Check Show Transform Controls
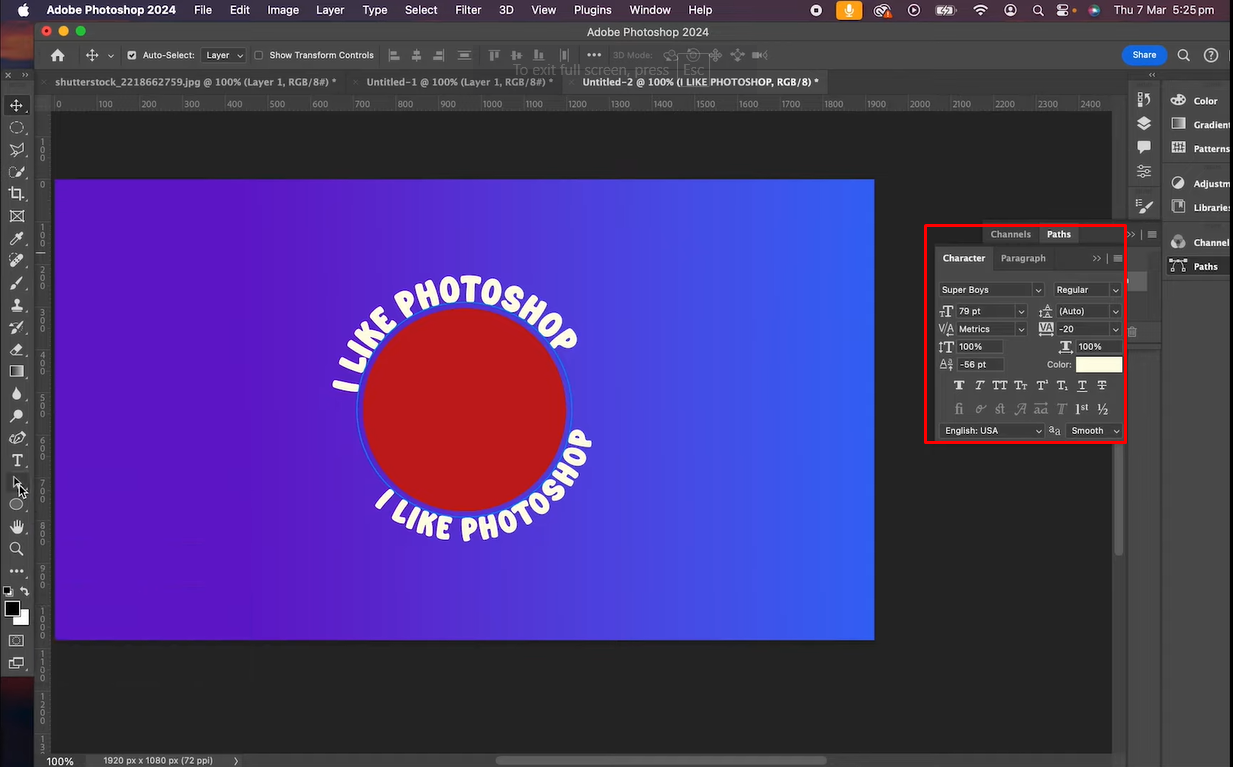The height and width of the screenshot is (767, 1233). [258, 55]
